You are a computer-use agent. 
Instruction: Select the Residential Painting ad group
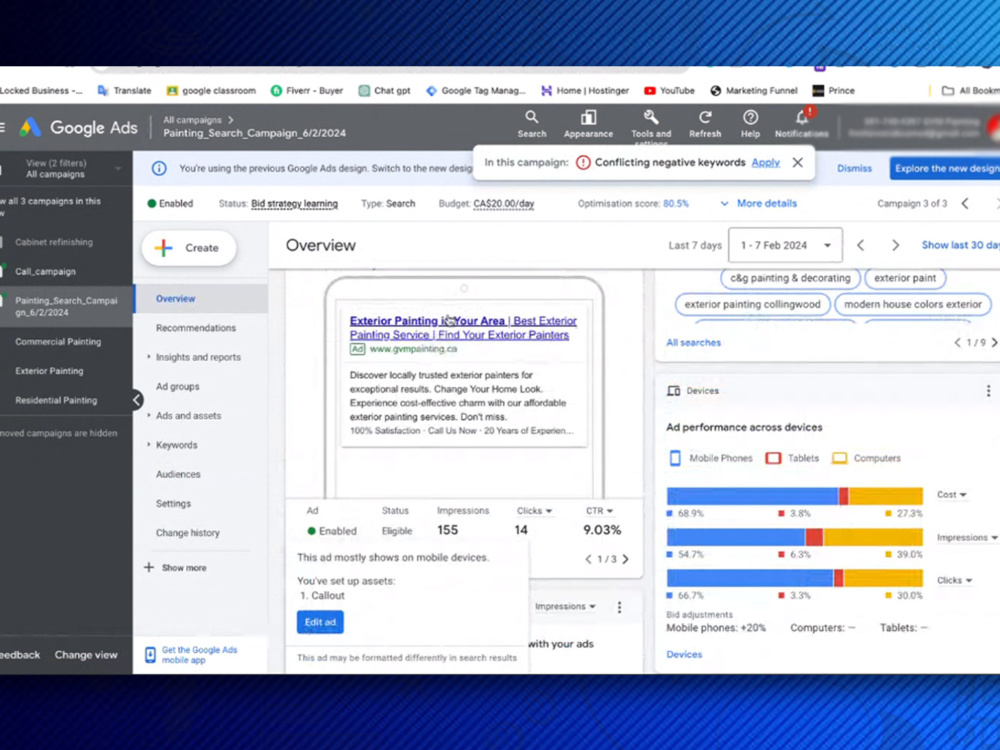click(56, 401)
